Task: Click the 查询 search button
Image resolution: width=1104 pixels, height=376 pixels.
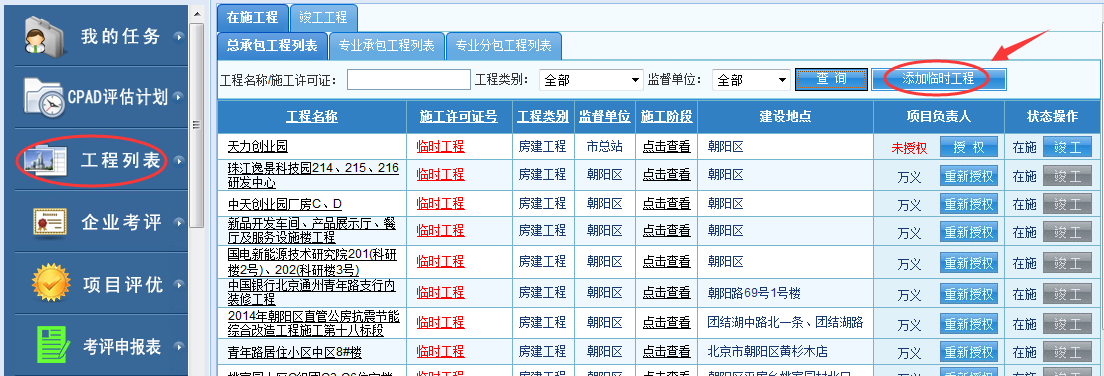Action: [x=832, y=79]
